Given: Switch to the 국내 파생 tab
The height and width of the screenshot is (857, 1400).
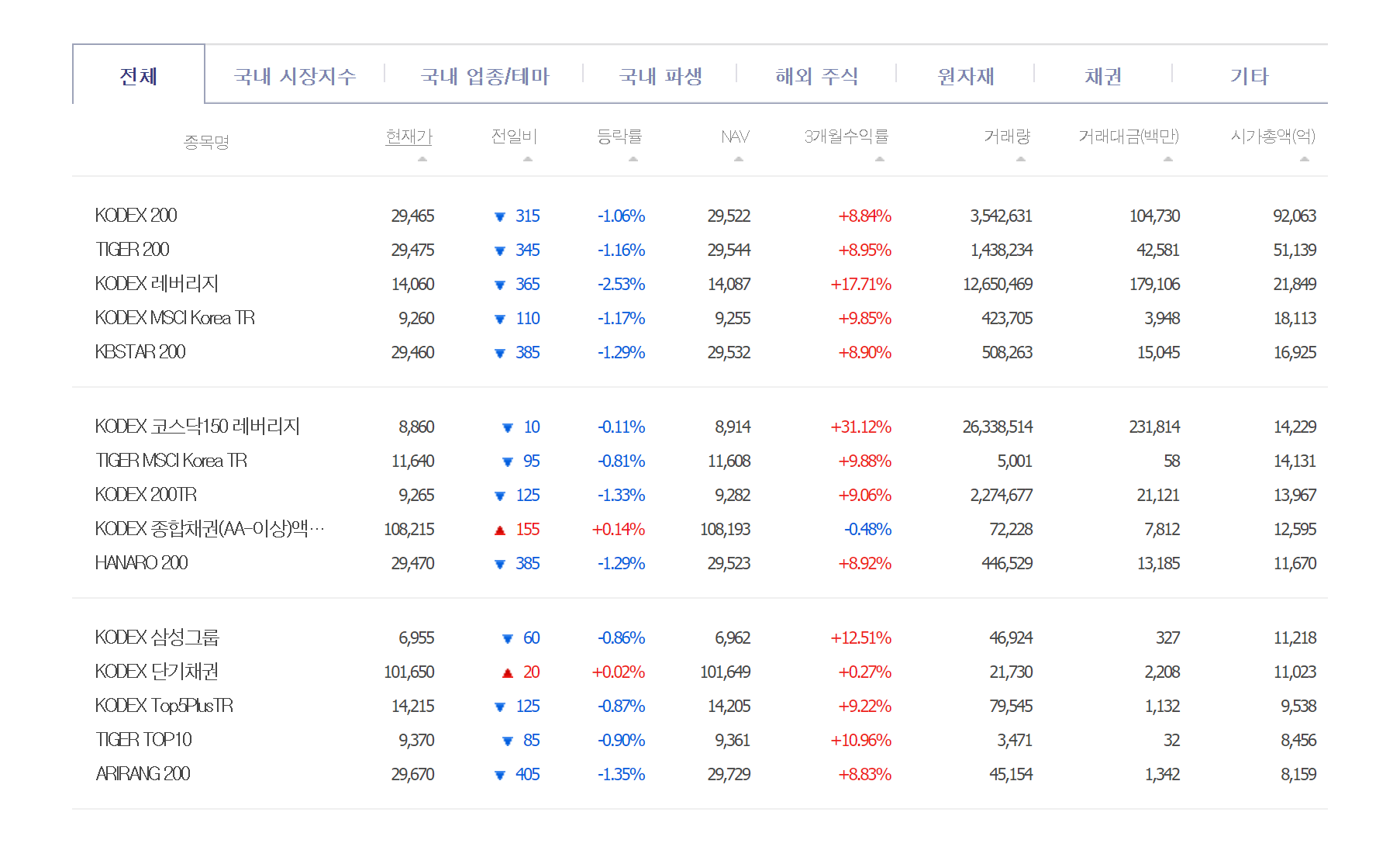Looking at the screenshot, I should pos(660,76).
